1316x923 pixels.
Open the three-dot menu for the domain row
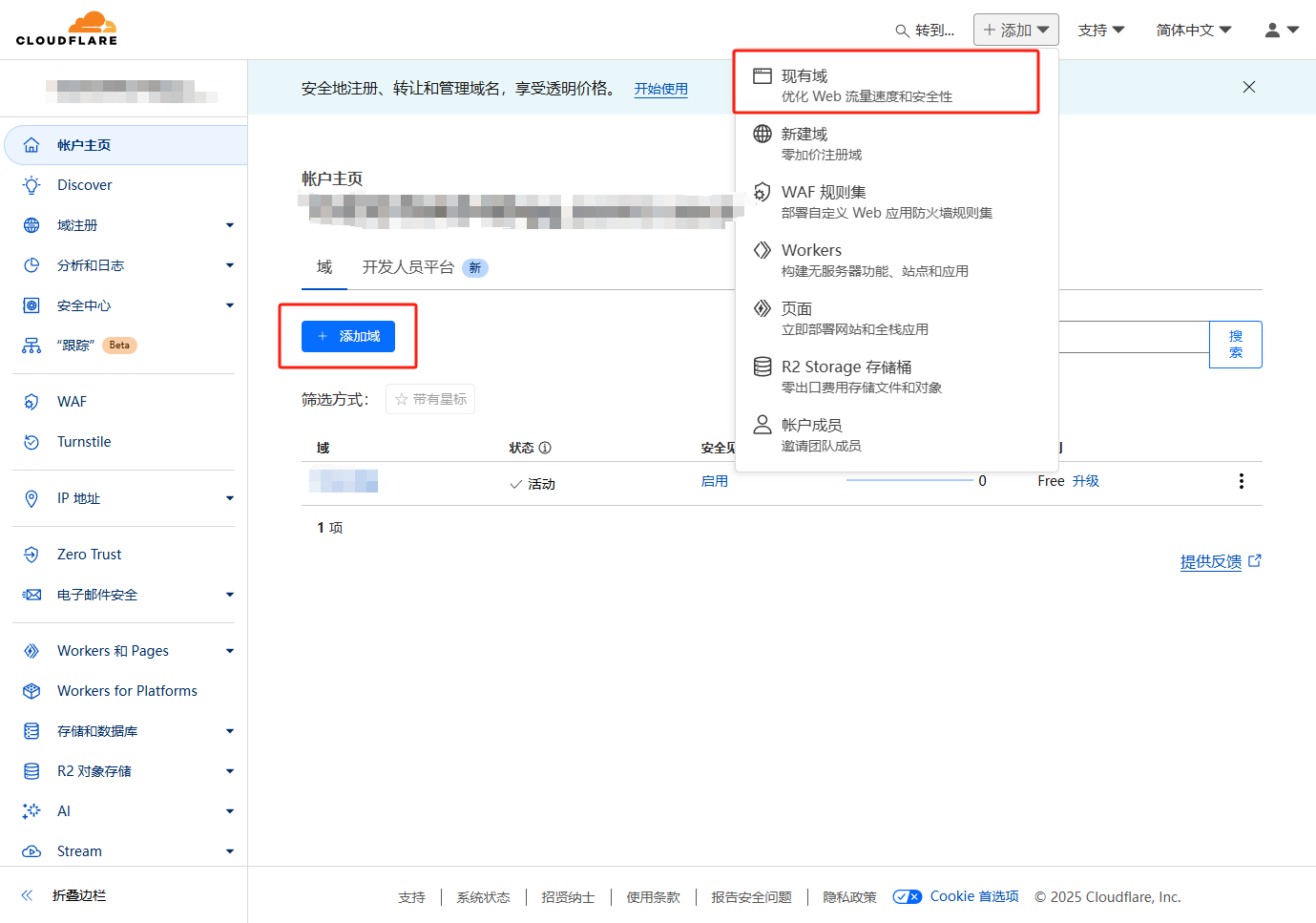tap(1242, 481)
